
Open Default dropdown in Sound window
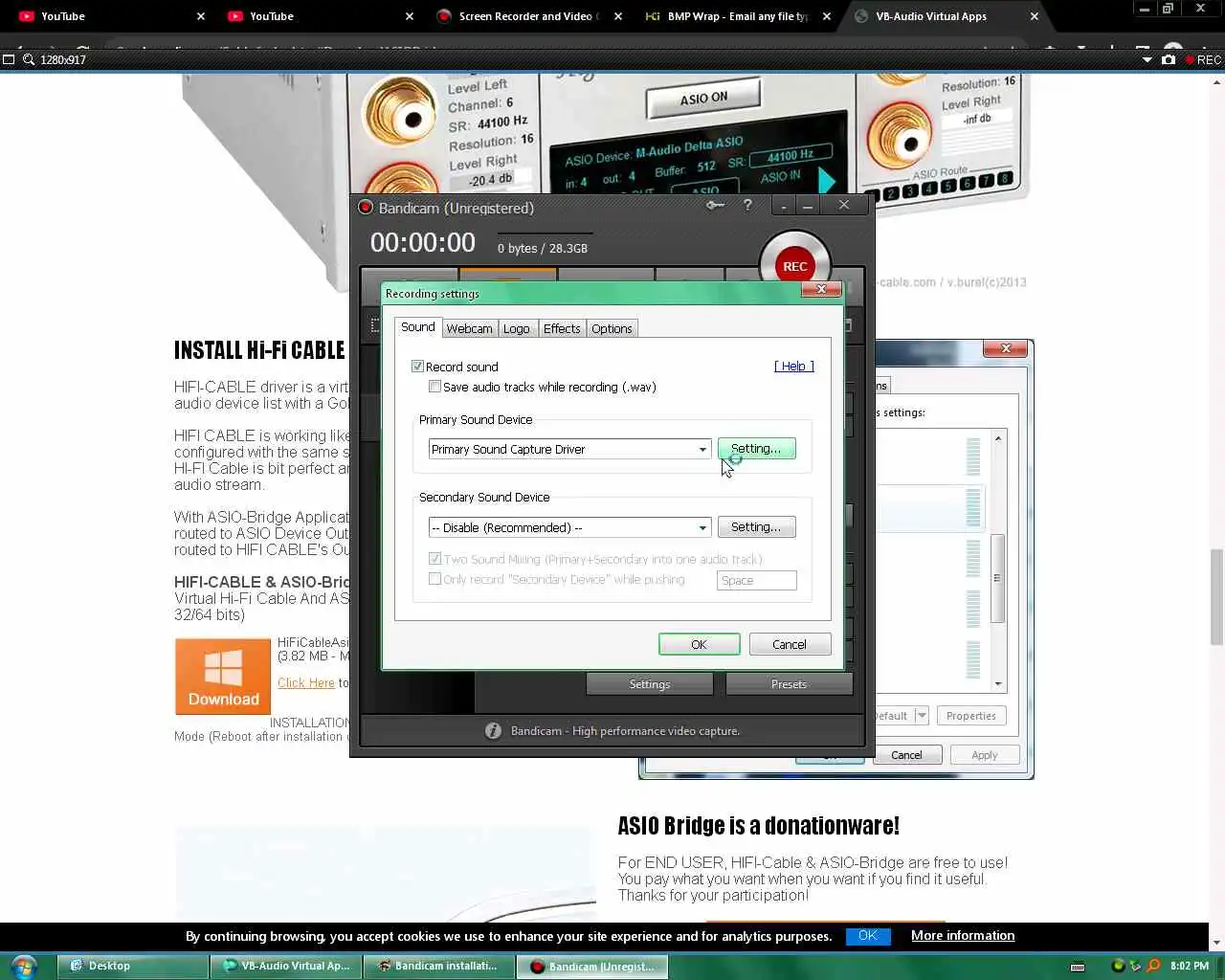[x=921, y=716]
